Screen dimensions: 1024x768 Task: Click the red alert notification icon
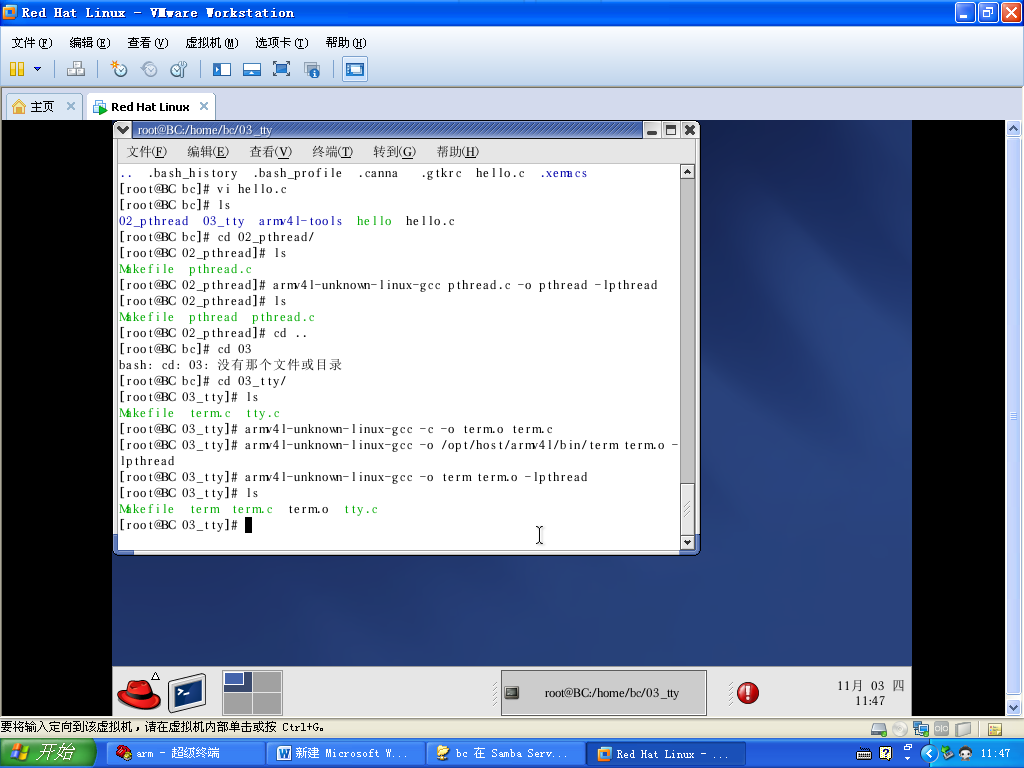coord(748,693)
